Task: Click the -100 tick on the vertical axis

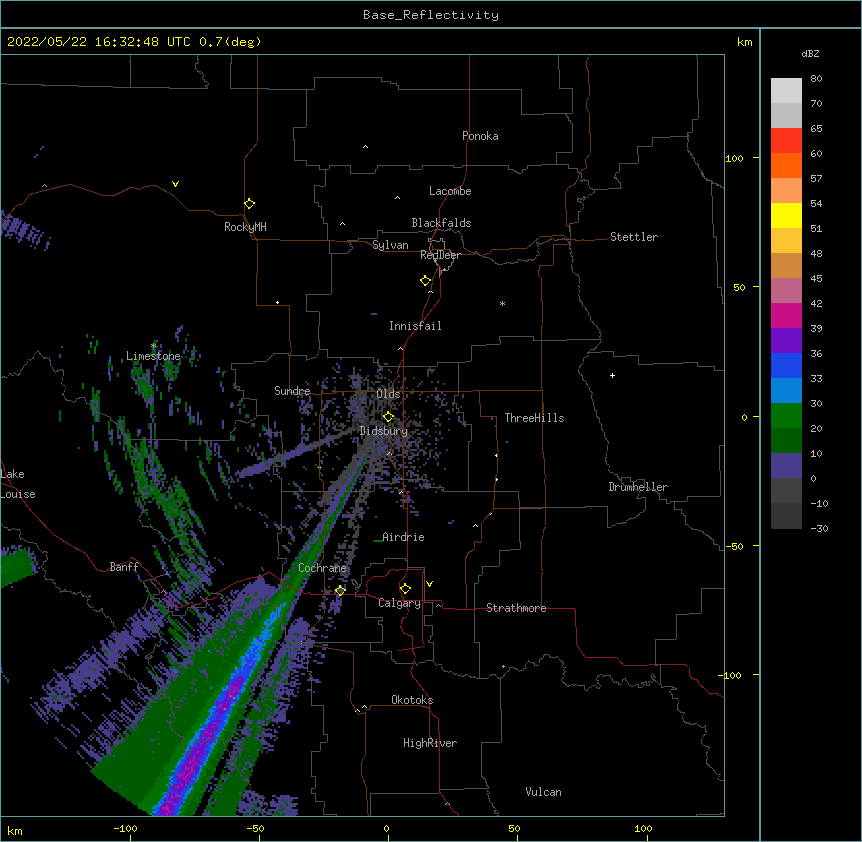Action: pos(732,675)
